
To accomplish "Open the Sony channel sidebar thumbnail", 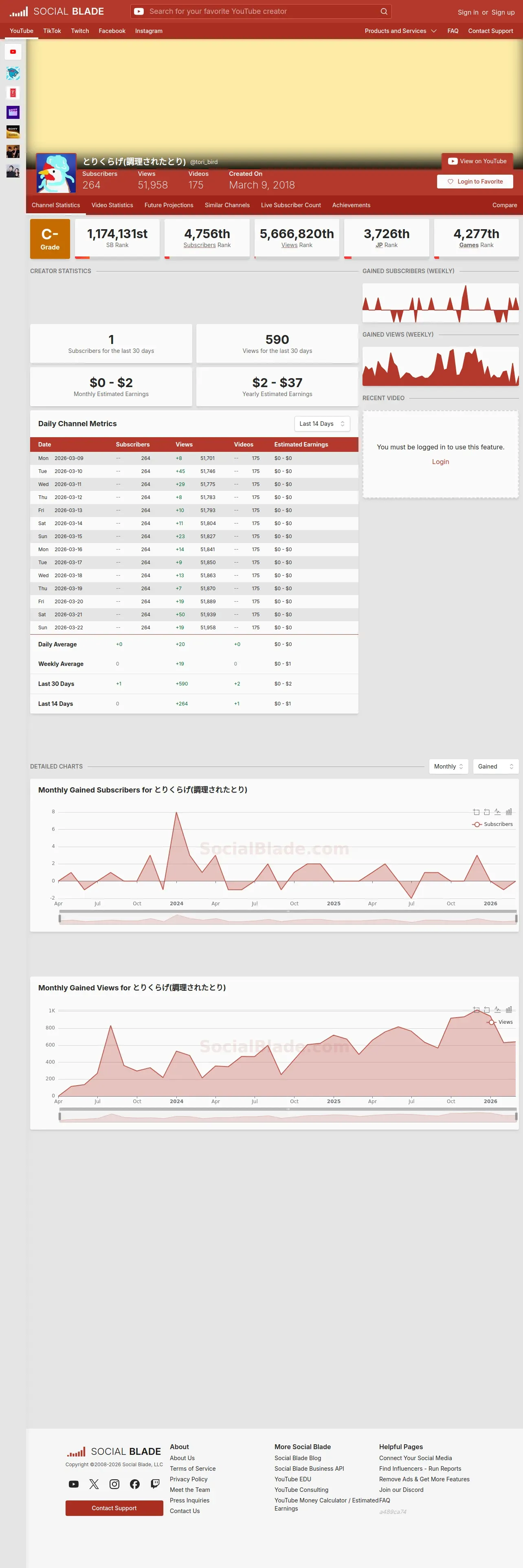I will tap(13, 132).
